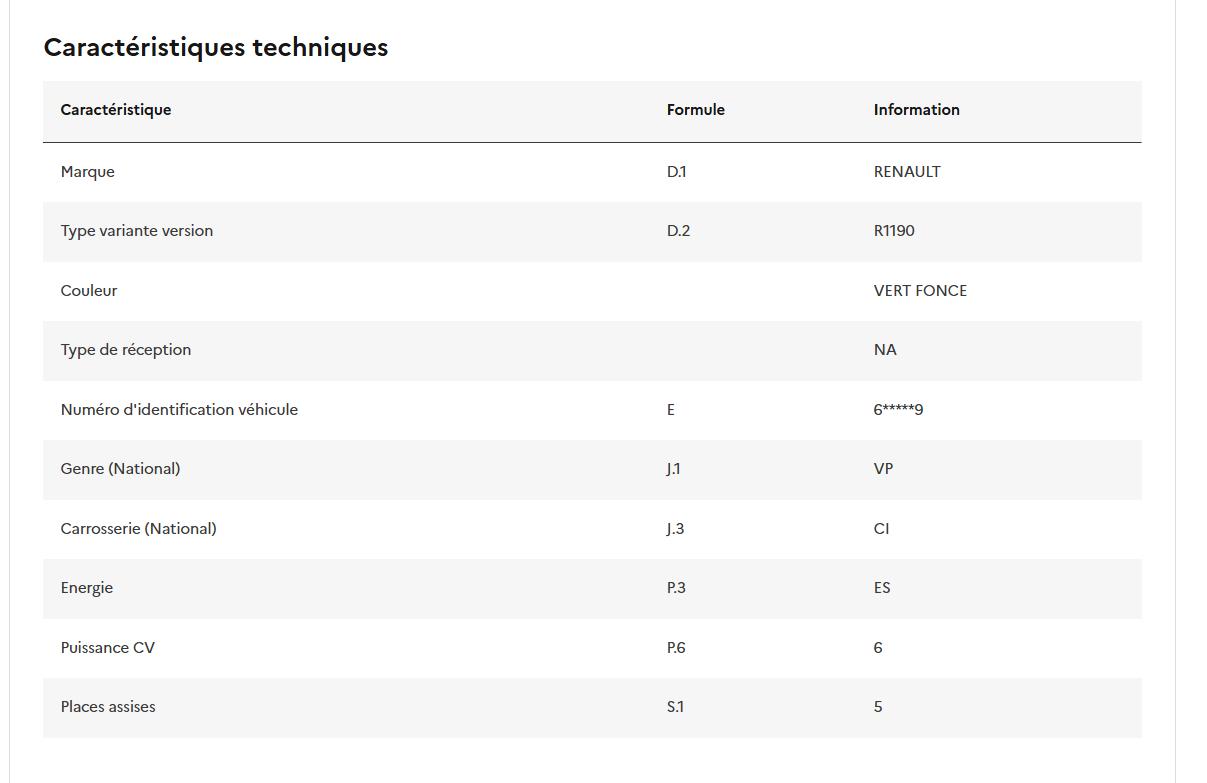This screenshot has width=1207, height=783.
Task: Click the Numéro d'identification véhicule label
Action: coord(179,410)
